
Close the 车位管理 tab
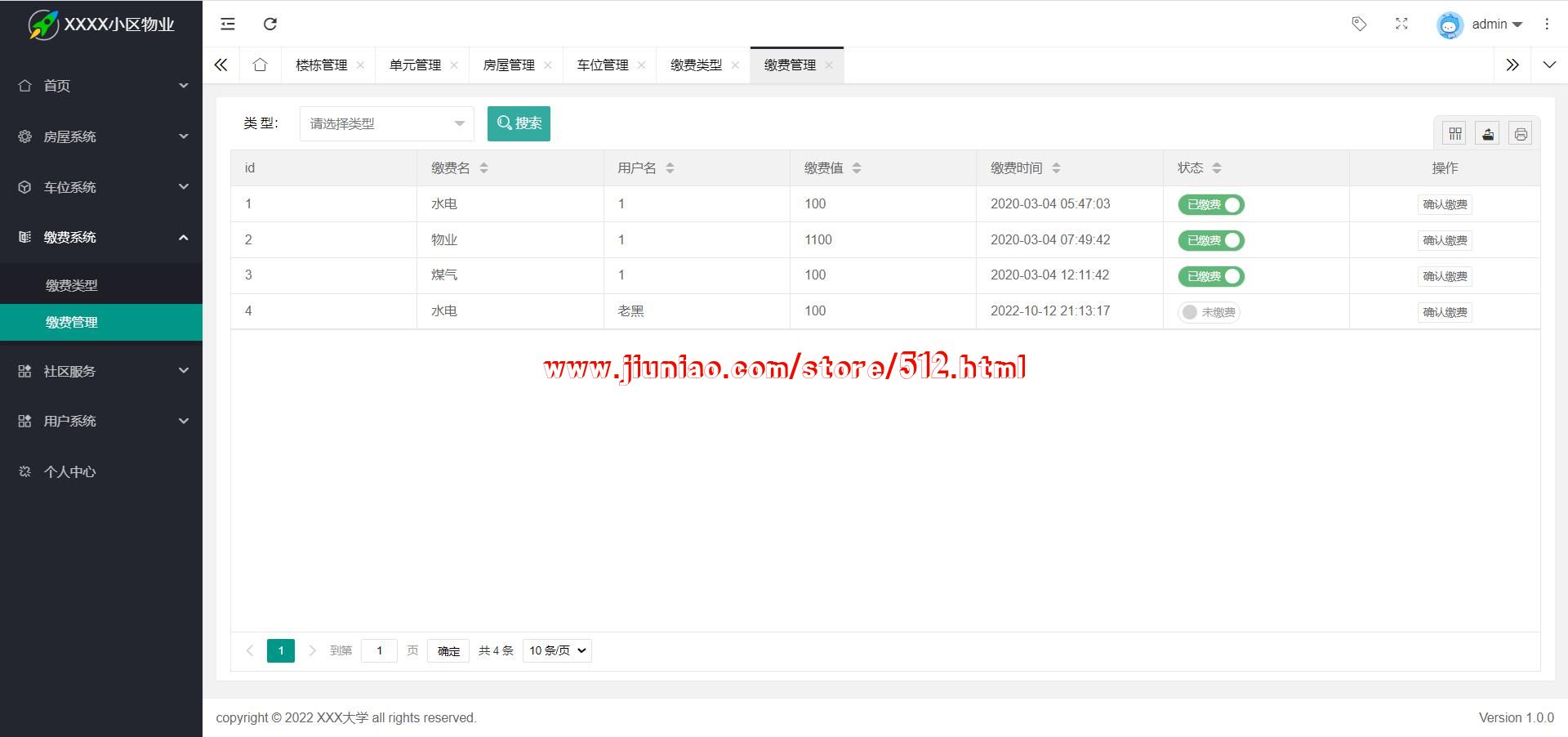click(x=642, y=65)
